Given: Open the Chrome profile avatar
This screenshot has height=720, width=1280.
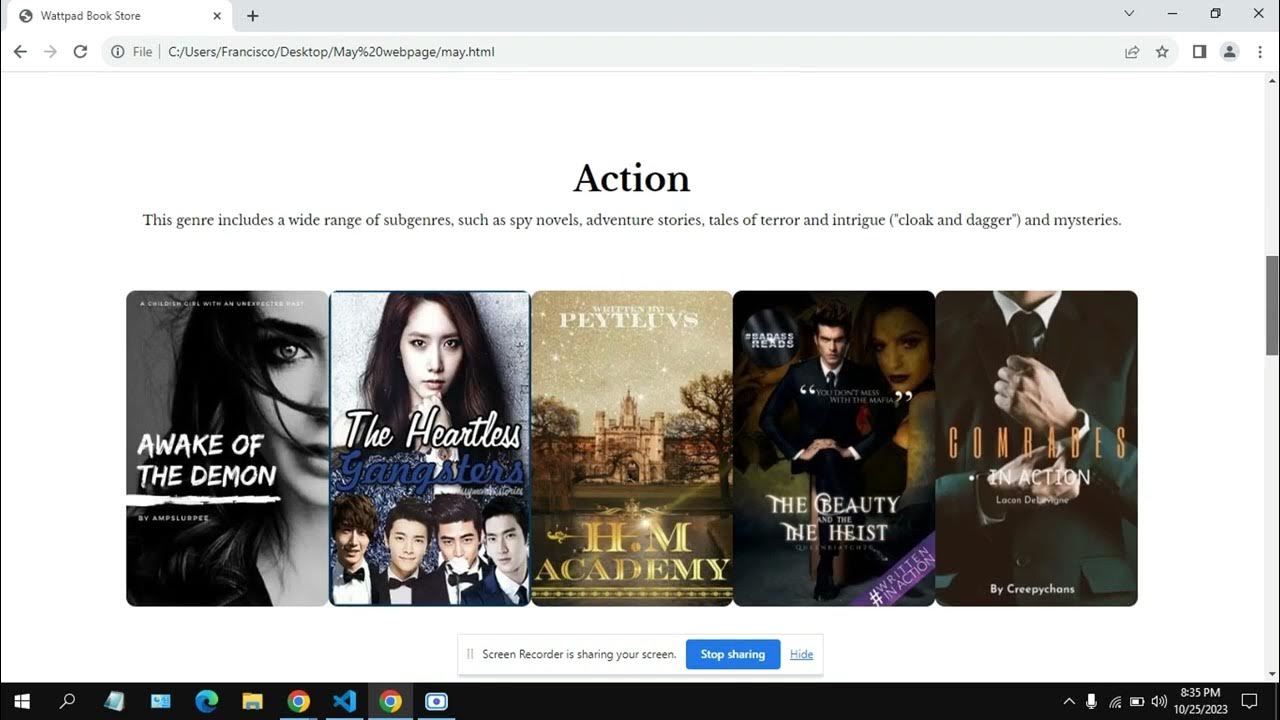Looking at the screenshot, I should 1229,52.
